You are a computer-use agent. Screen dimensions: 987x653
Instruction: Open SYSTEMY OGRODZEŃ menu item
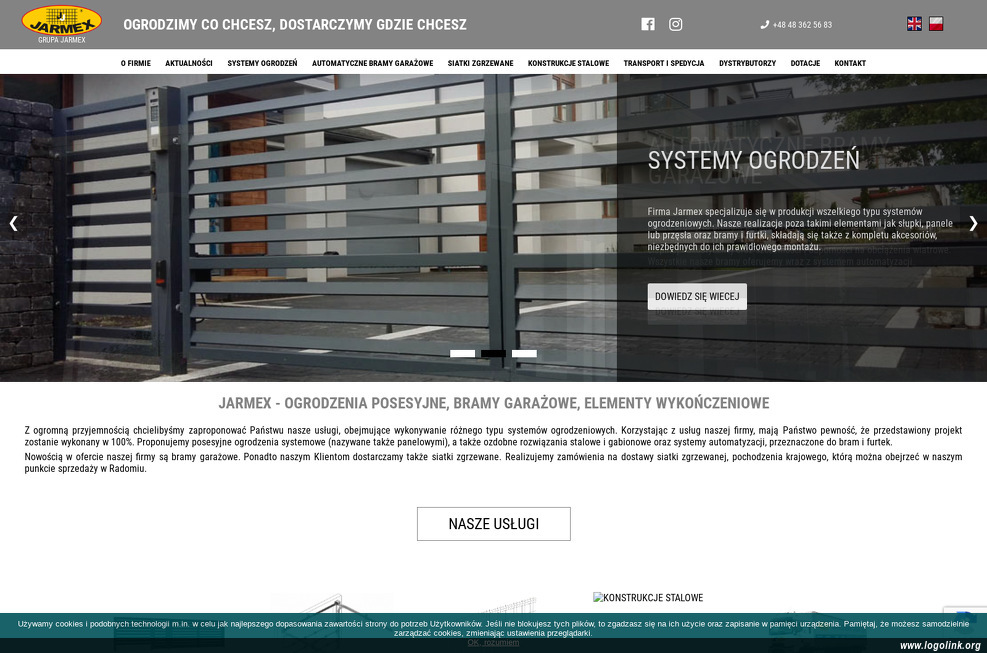click(x=262, y=63)
